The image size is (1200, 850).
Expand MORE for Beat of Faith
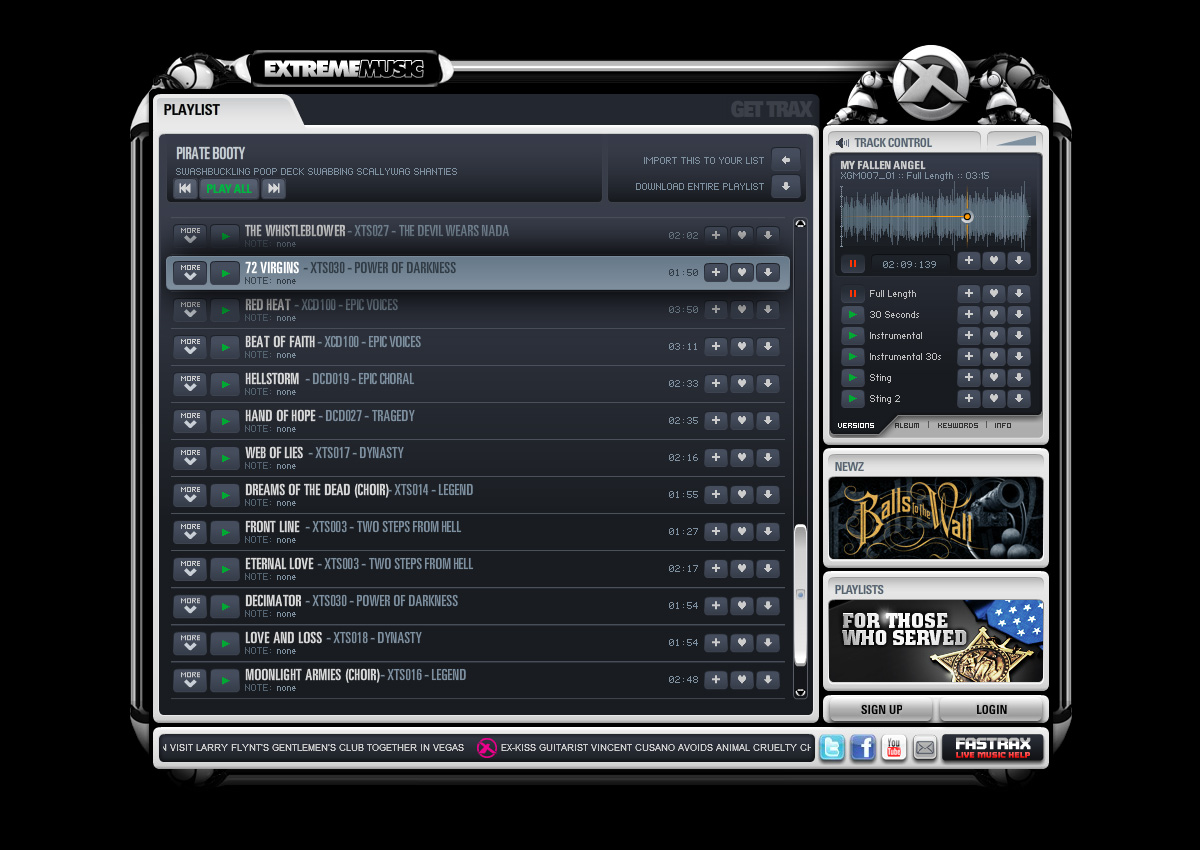tap(190, 346)
